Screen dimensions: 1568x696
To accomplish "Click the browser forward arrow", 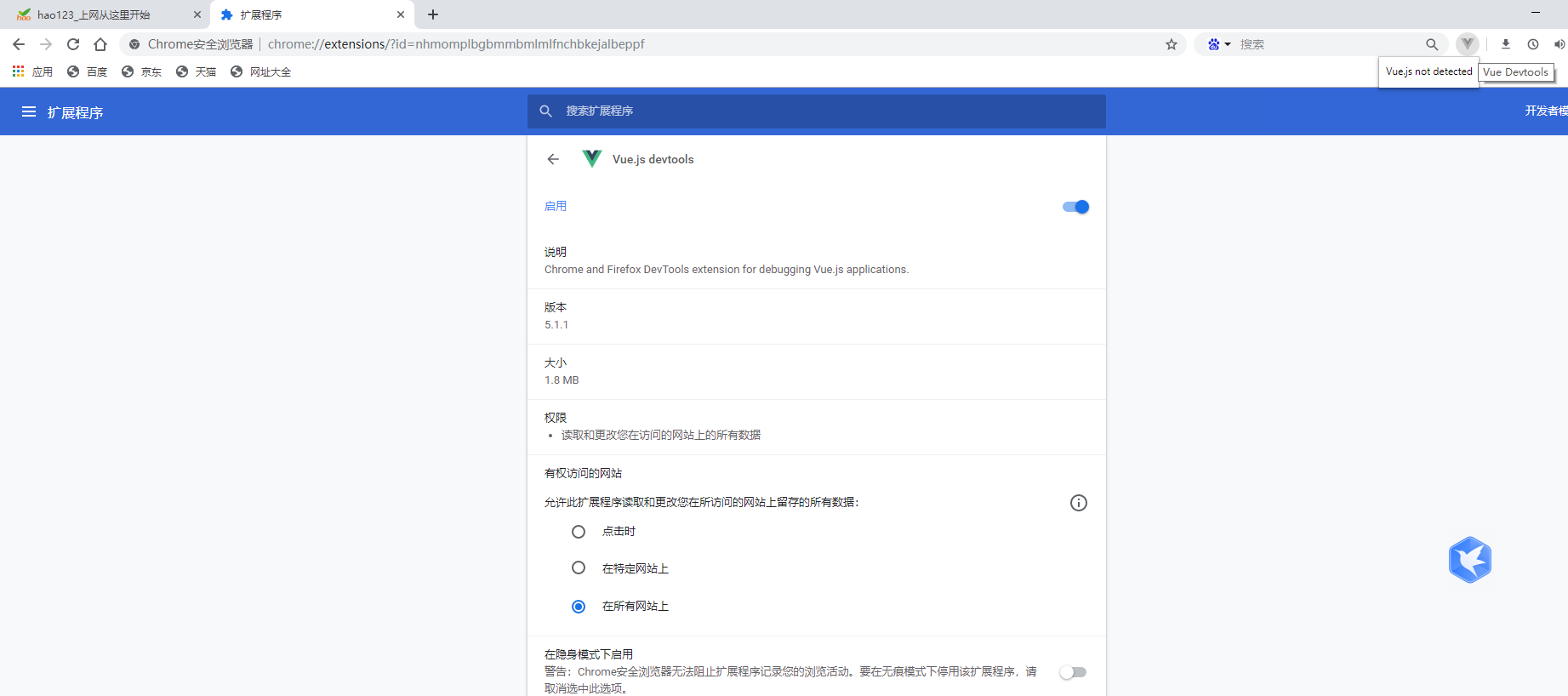I will [x=46, y=44].
